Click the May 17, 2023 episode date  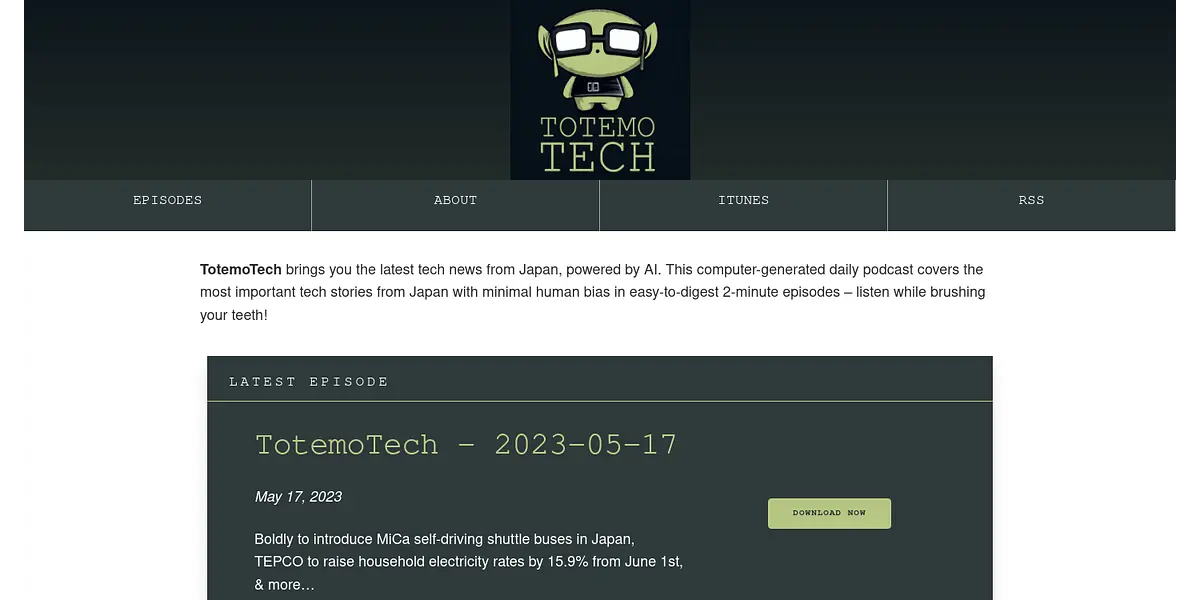click(x=298, y=497)
